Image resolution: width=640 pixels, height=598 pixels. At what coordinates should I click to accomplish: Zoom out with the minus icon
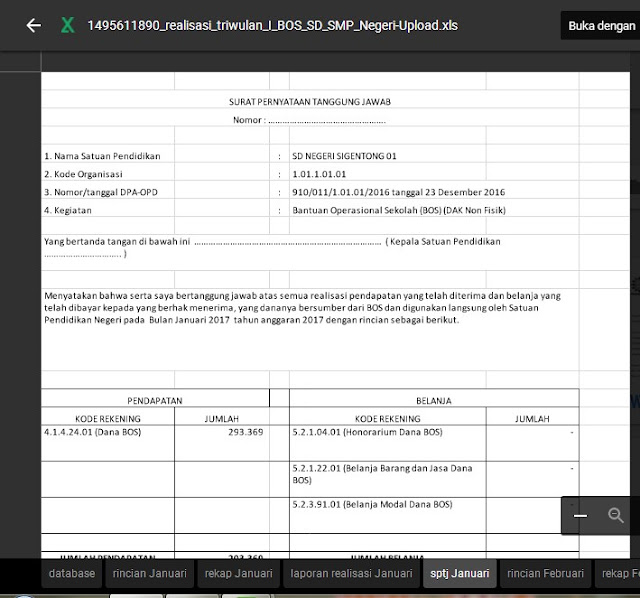click(x=580, y=516)
